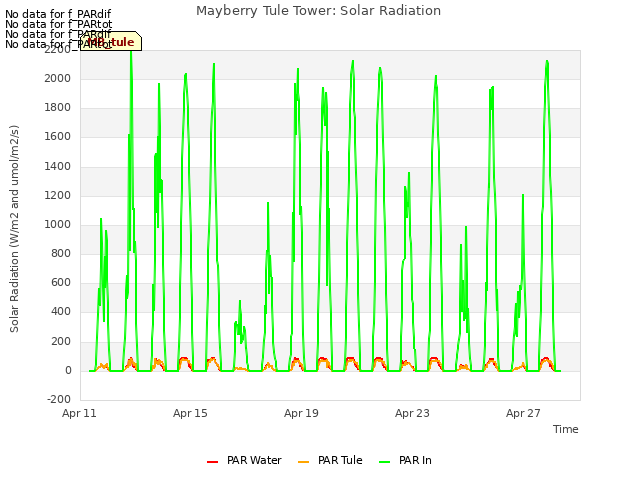This screenshot has height=480, width=640.
Task: Click the 400 y-axis tick label
Action: (61, 312)
